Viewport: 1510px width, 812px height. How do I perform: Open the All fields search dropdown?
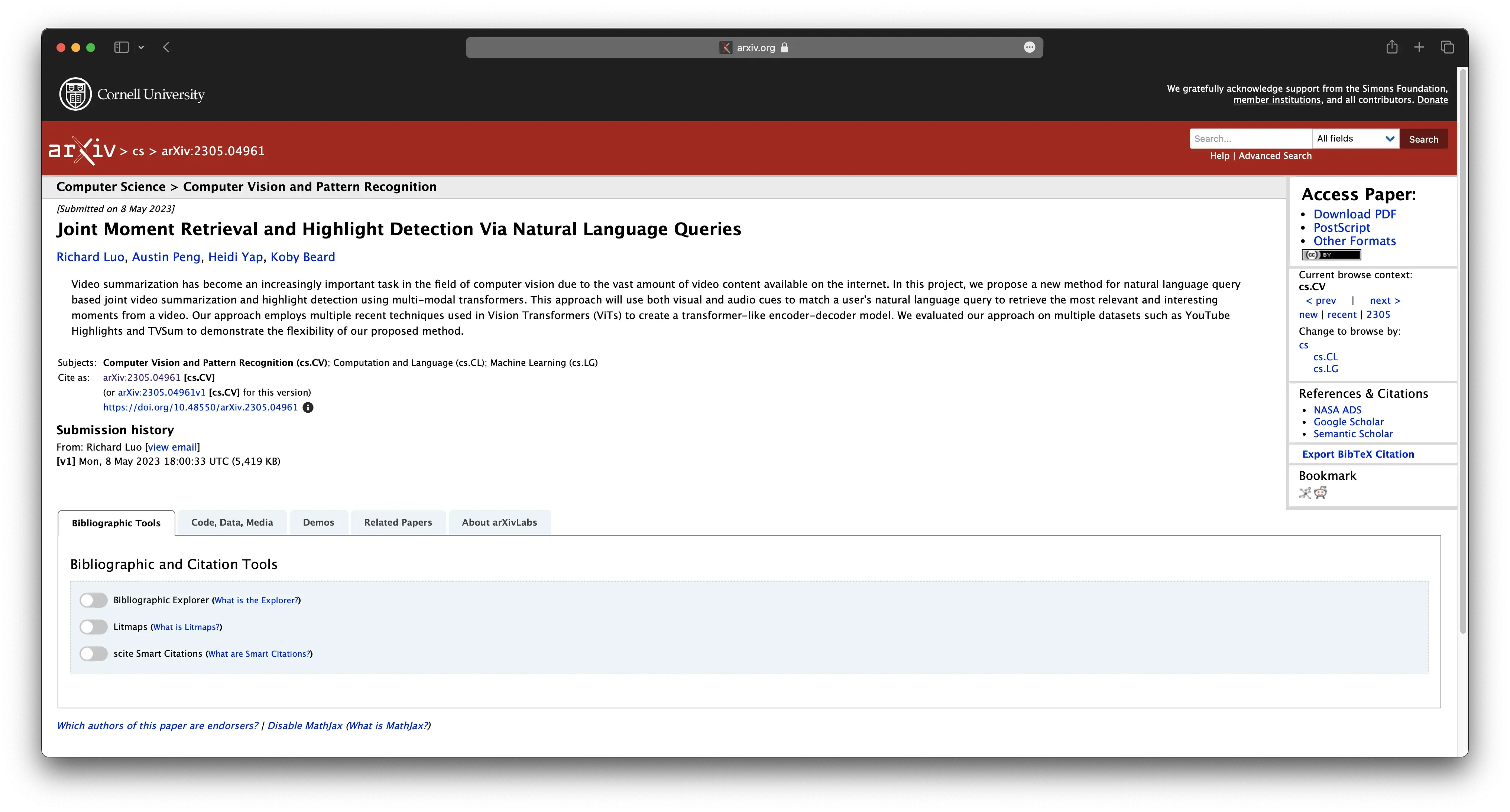[1355, 139]
